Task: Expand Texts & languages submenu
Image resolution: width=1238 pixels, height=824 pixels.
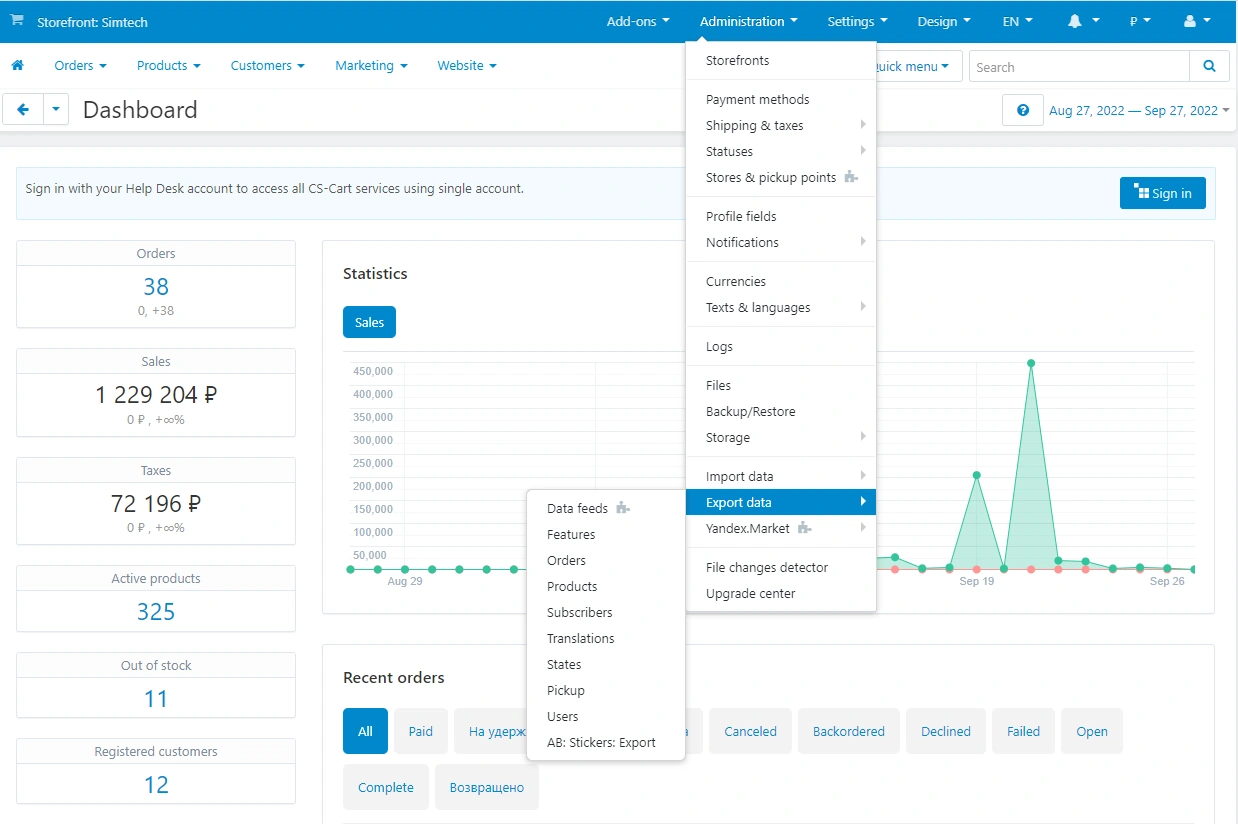Action: [781, 307]
